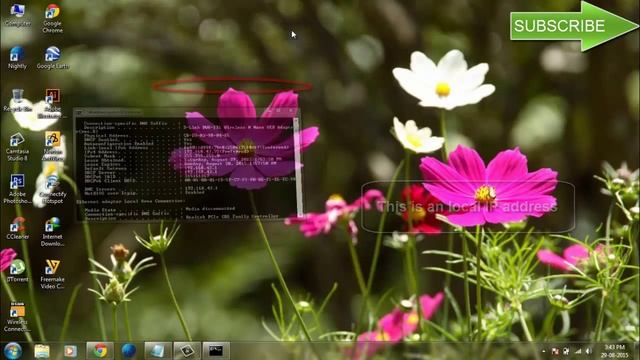640x360 pixels.
Task: Select the Nightly browser desktop shortcut
Action: [x=17, y=58]
